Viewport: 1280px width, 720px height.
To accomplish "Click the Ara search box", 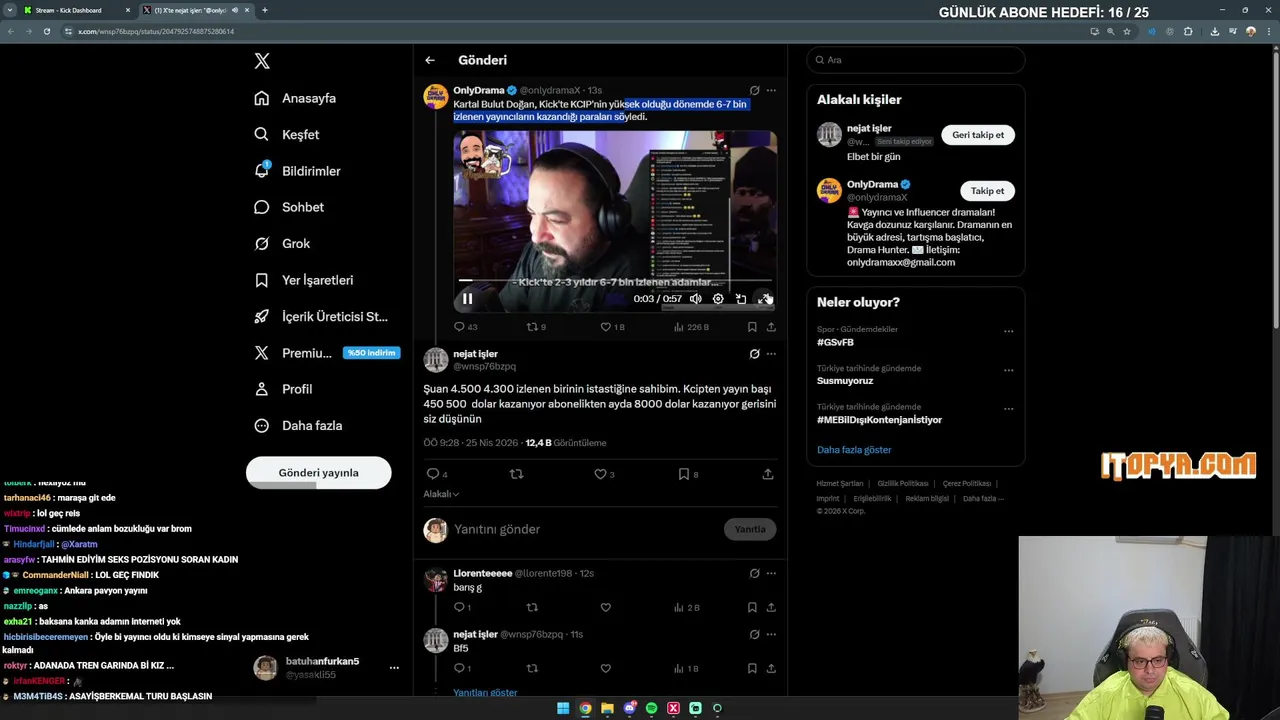I will (x=916, y=60).
